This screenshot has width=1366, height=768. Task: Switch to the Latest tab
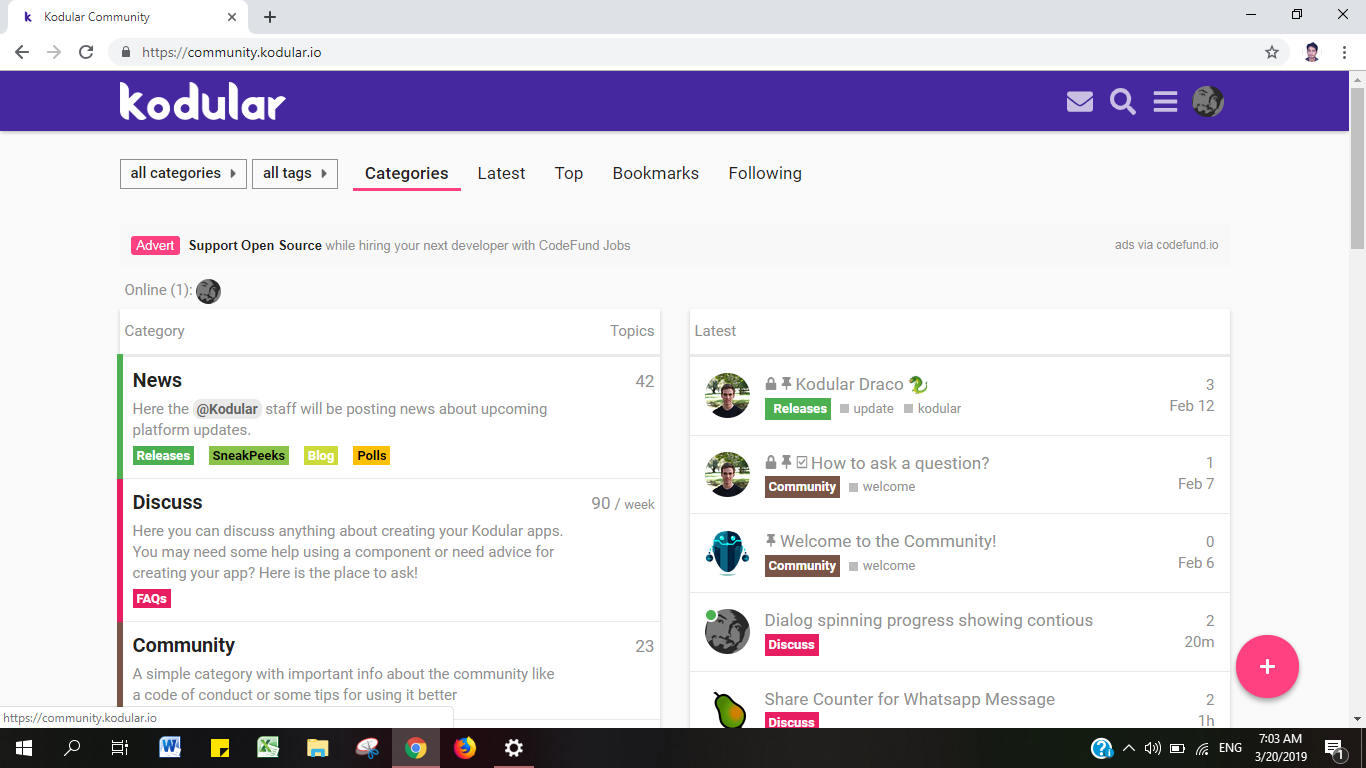point(501,173)
